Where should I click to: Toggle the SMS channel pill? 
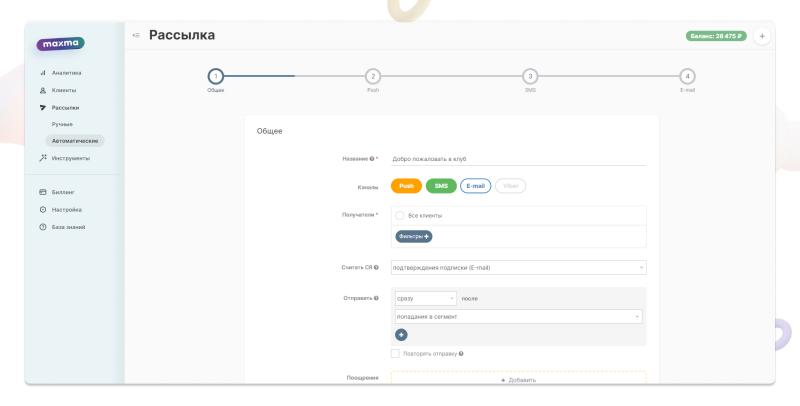[440, 186]
